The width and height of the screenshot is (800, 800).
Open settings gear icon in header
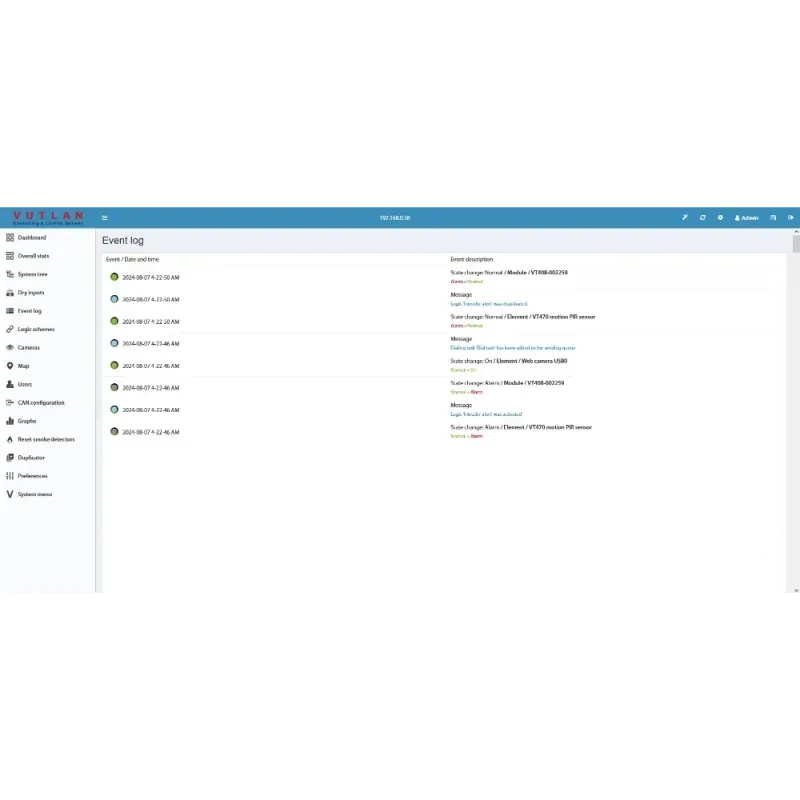tap(720, 217)
